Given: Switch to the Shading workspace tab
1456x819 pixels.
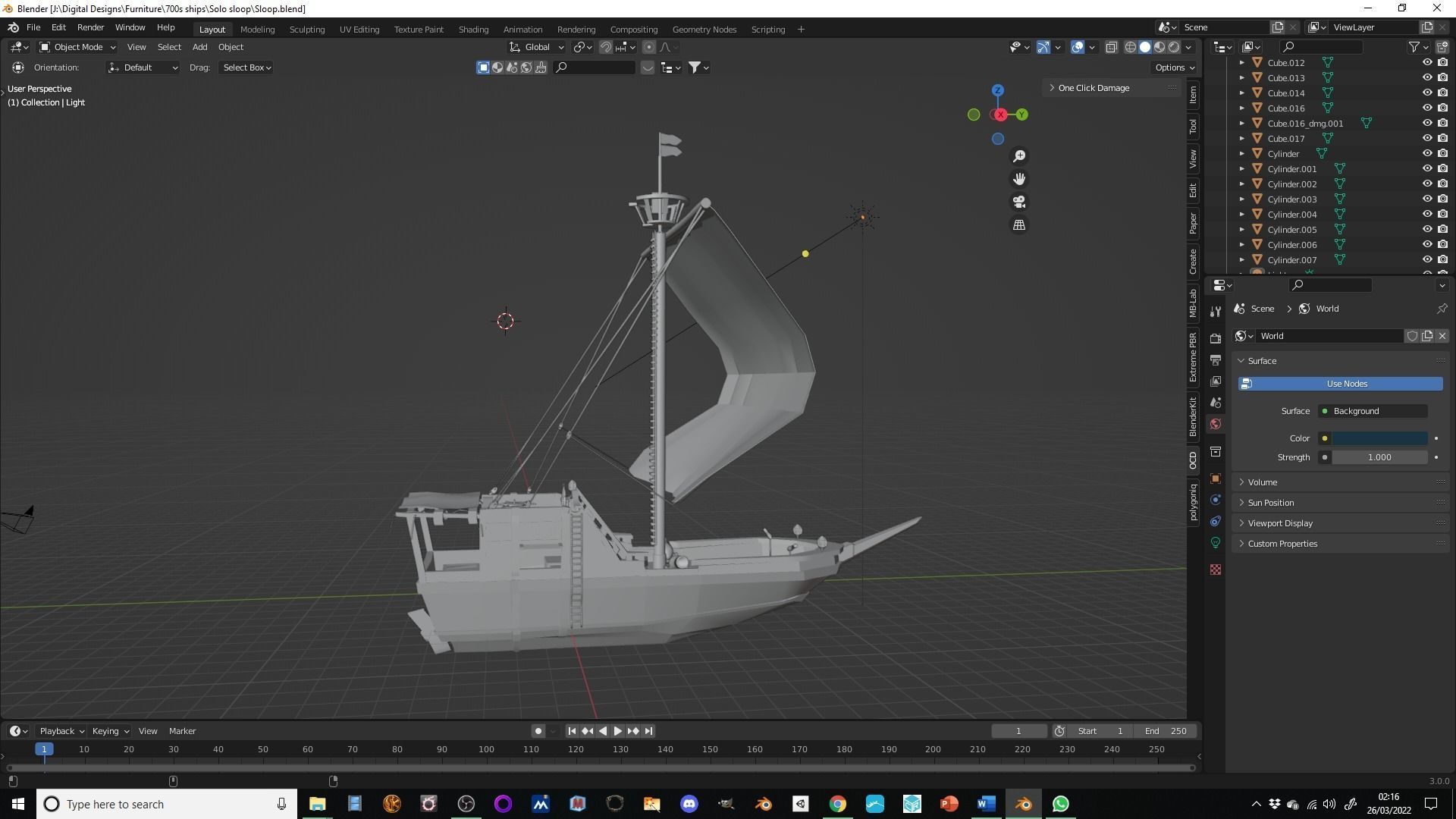Looking at the screenshot, I should coord(473,29).
